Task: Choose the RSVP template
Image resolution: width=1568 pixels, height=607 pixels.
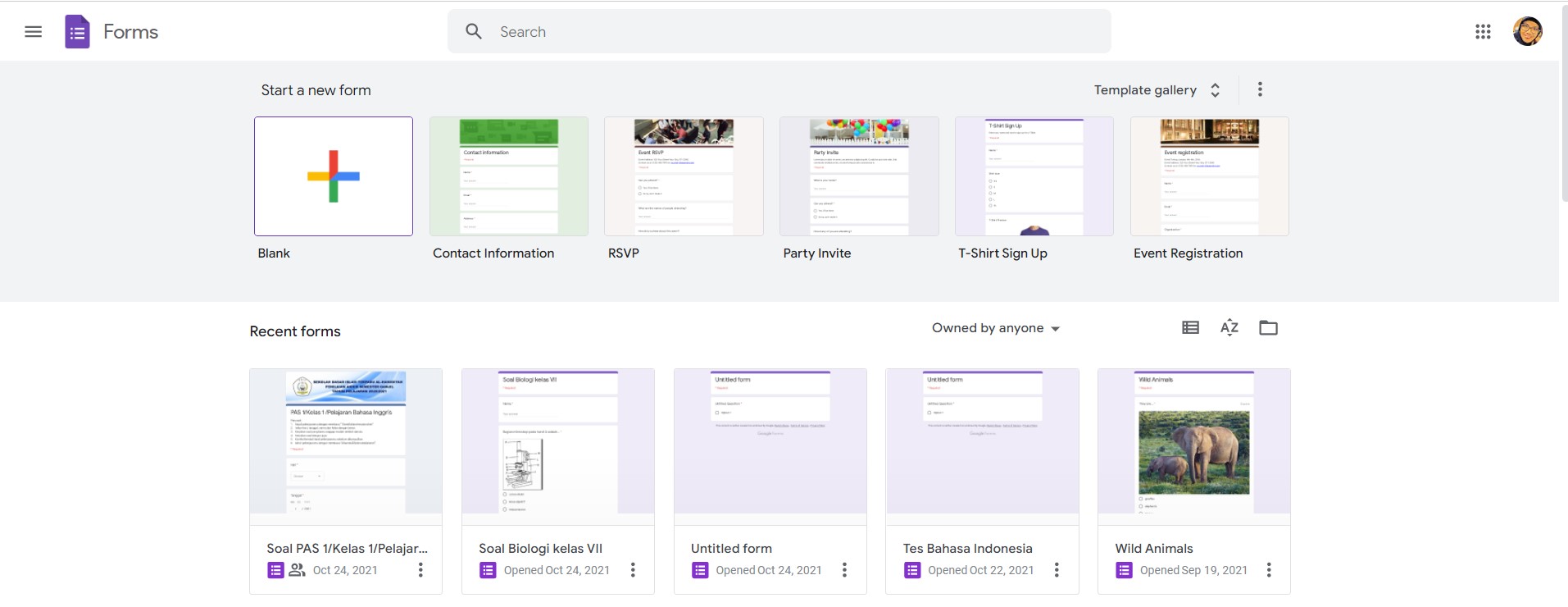Action: click(684, 176)
